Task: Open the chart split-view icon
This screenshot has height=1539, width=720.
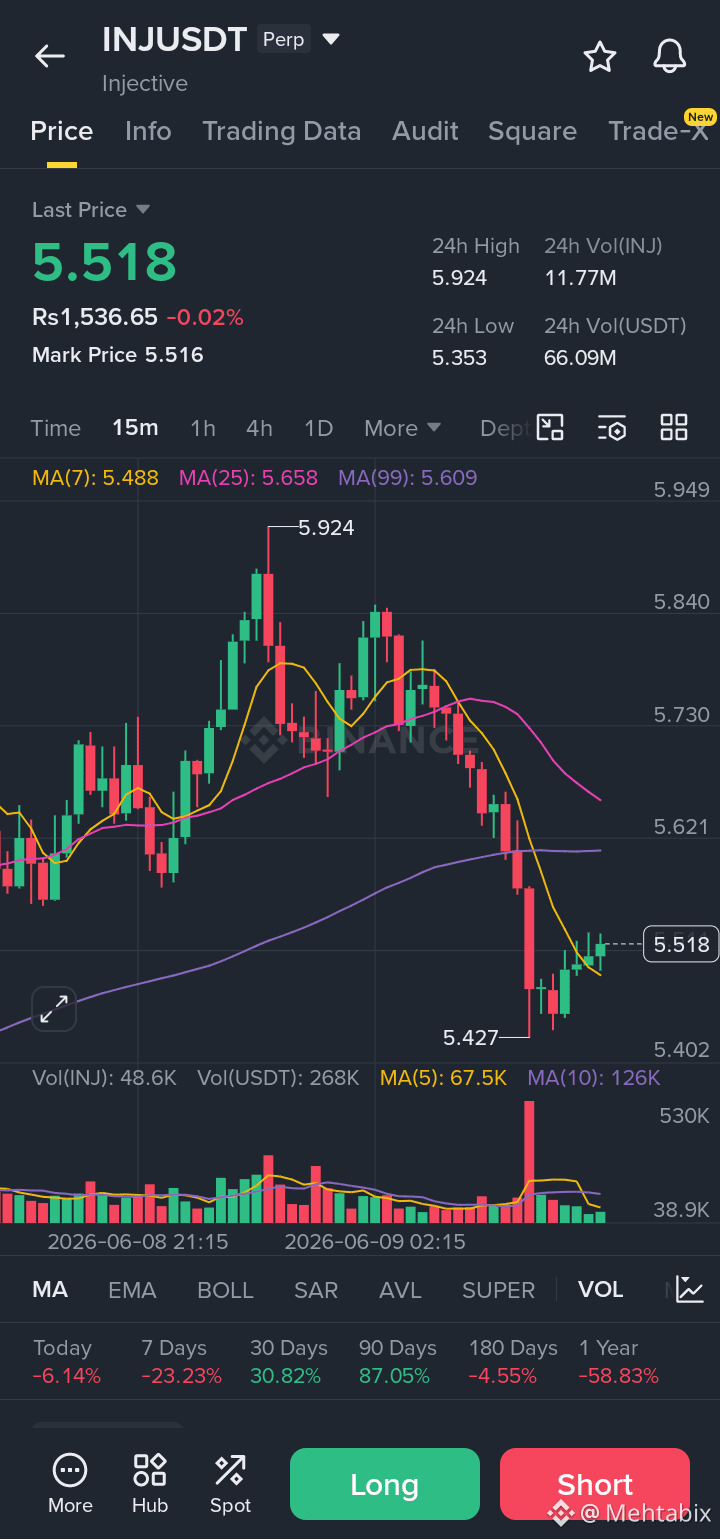Action: tap(550, 428)
